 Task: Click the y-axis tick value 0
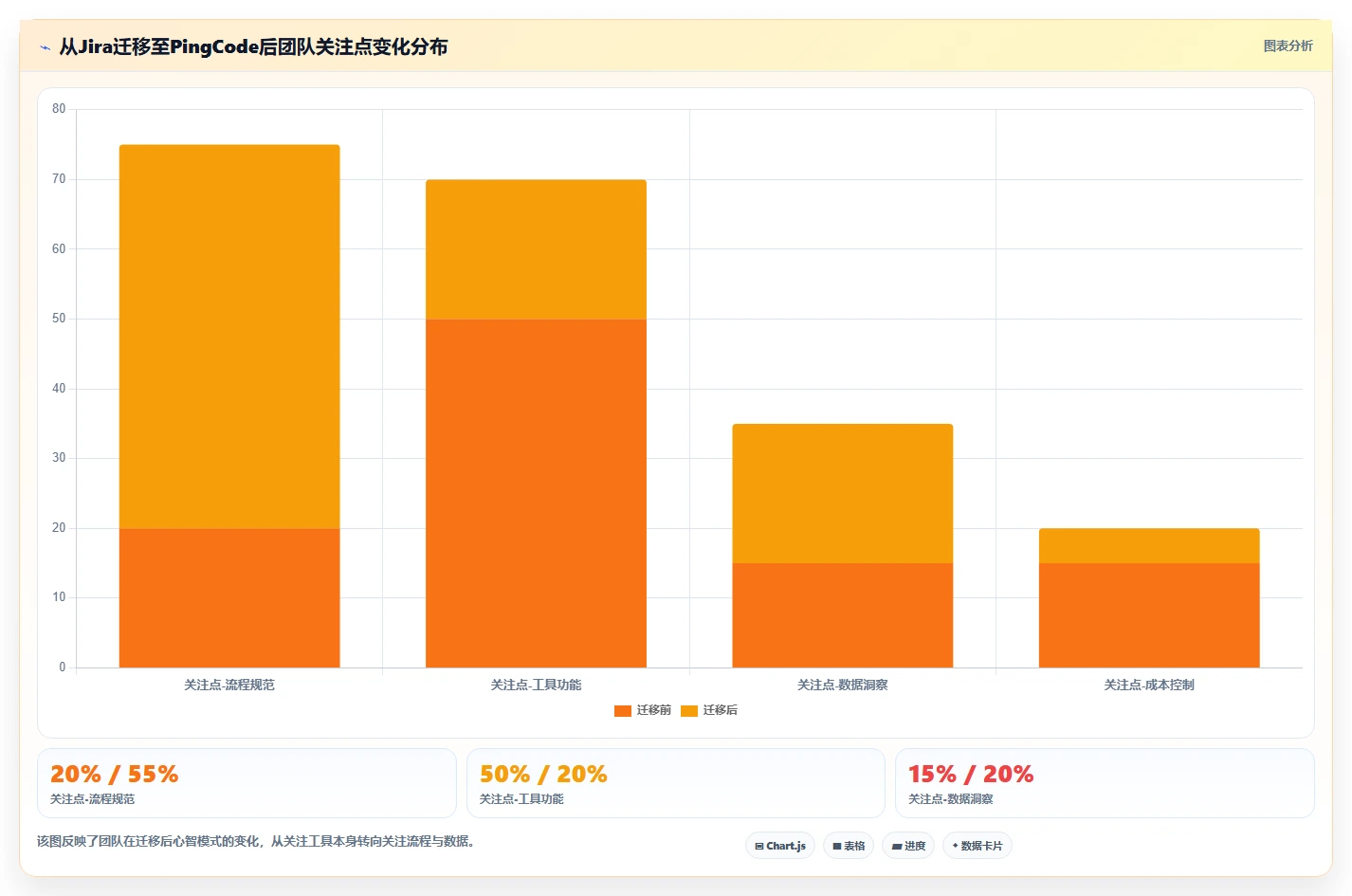tap(63, 667)
